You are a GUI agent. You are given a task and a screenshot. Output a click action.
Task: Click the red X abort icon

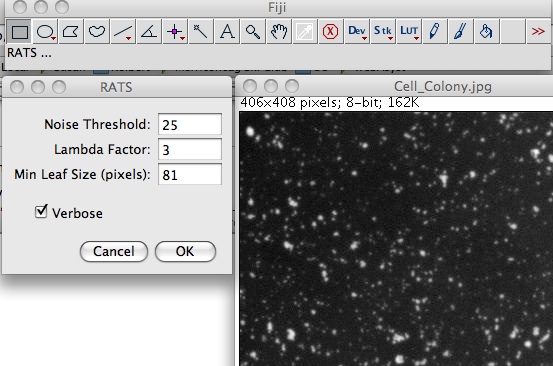coord(331,32)
